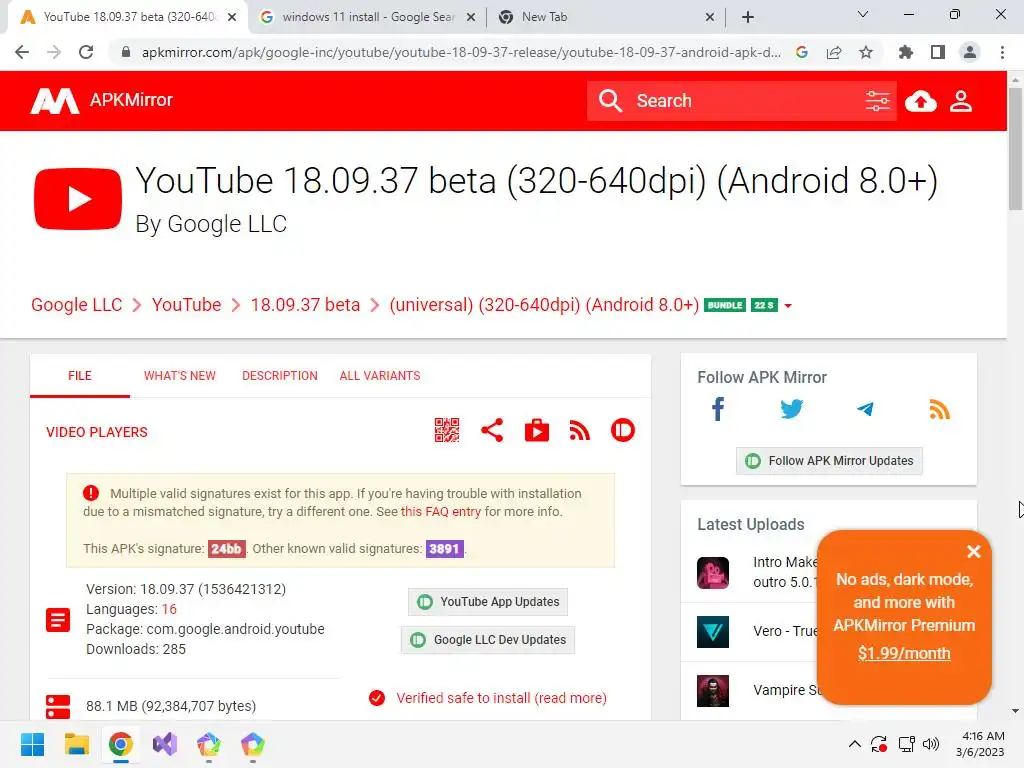Click the browser address bar URL
1024x768 pixels.
click(x=460, y=52)
